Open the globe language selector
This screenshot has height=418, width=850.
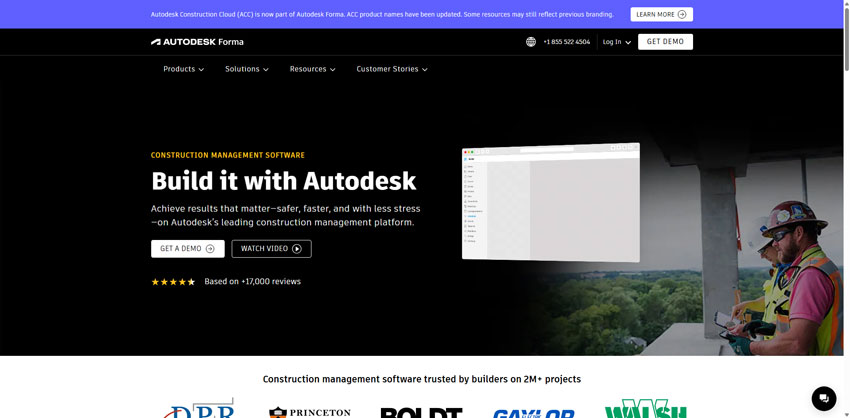pyautogui.click(x=531, y=42)
